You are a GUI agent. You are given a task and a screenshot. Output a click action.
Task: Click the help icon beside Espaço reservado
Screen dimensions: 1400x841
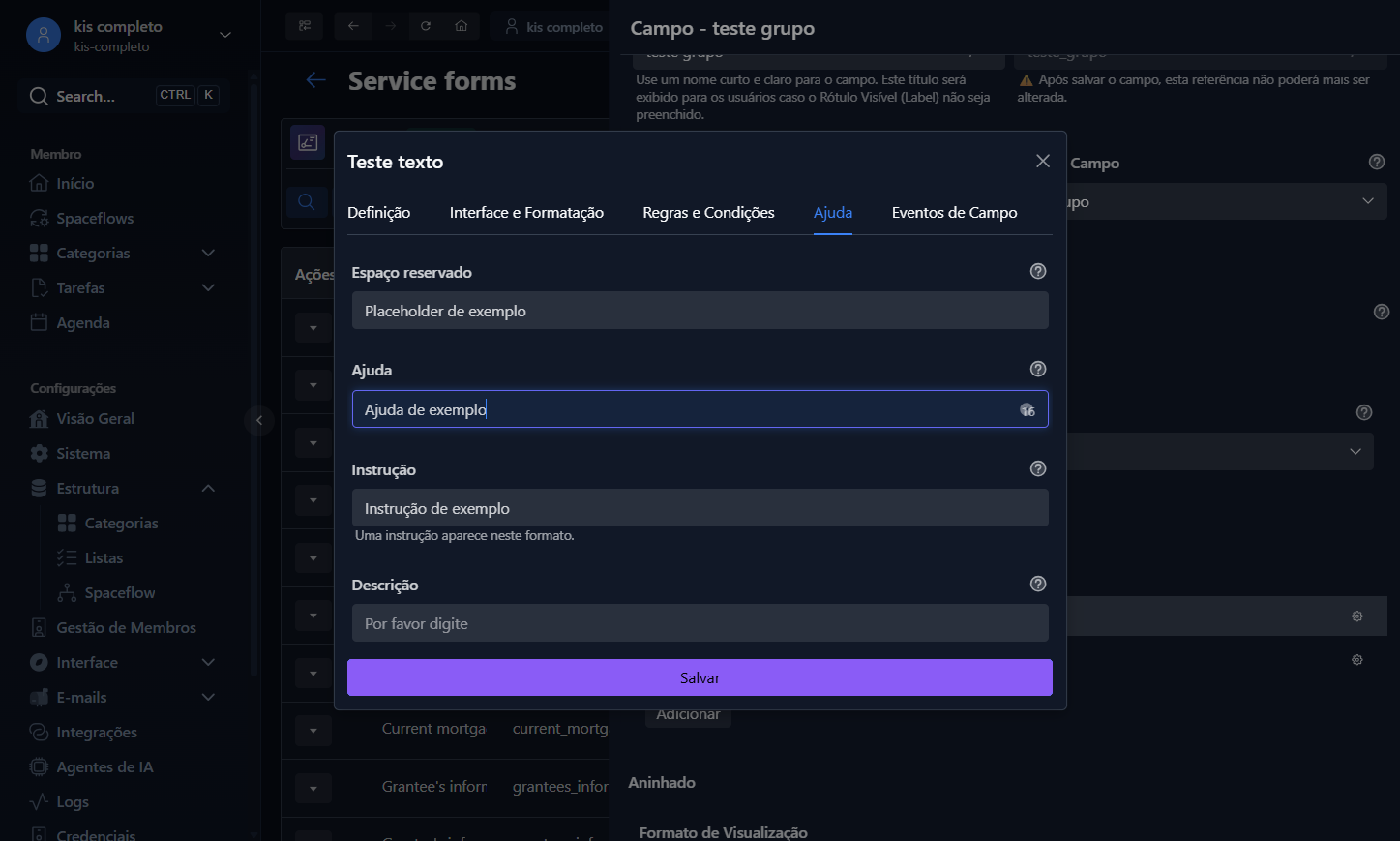pyautogui.click(x=1038, y=271)
